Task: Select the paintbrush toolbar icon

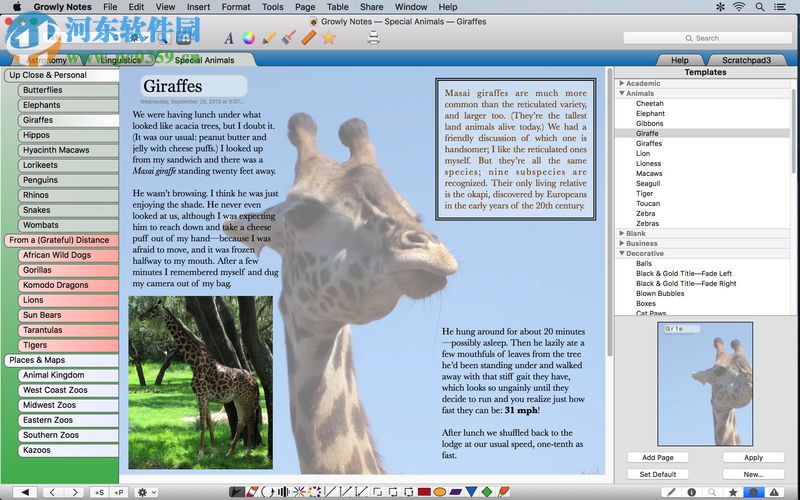Action: [289, 38]
